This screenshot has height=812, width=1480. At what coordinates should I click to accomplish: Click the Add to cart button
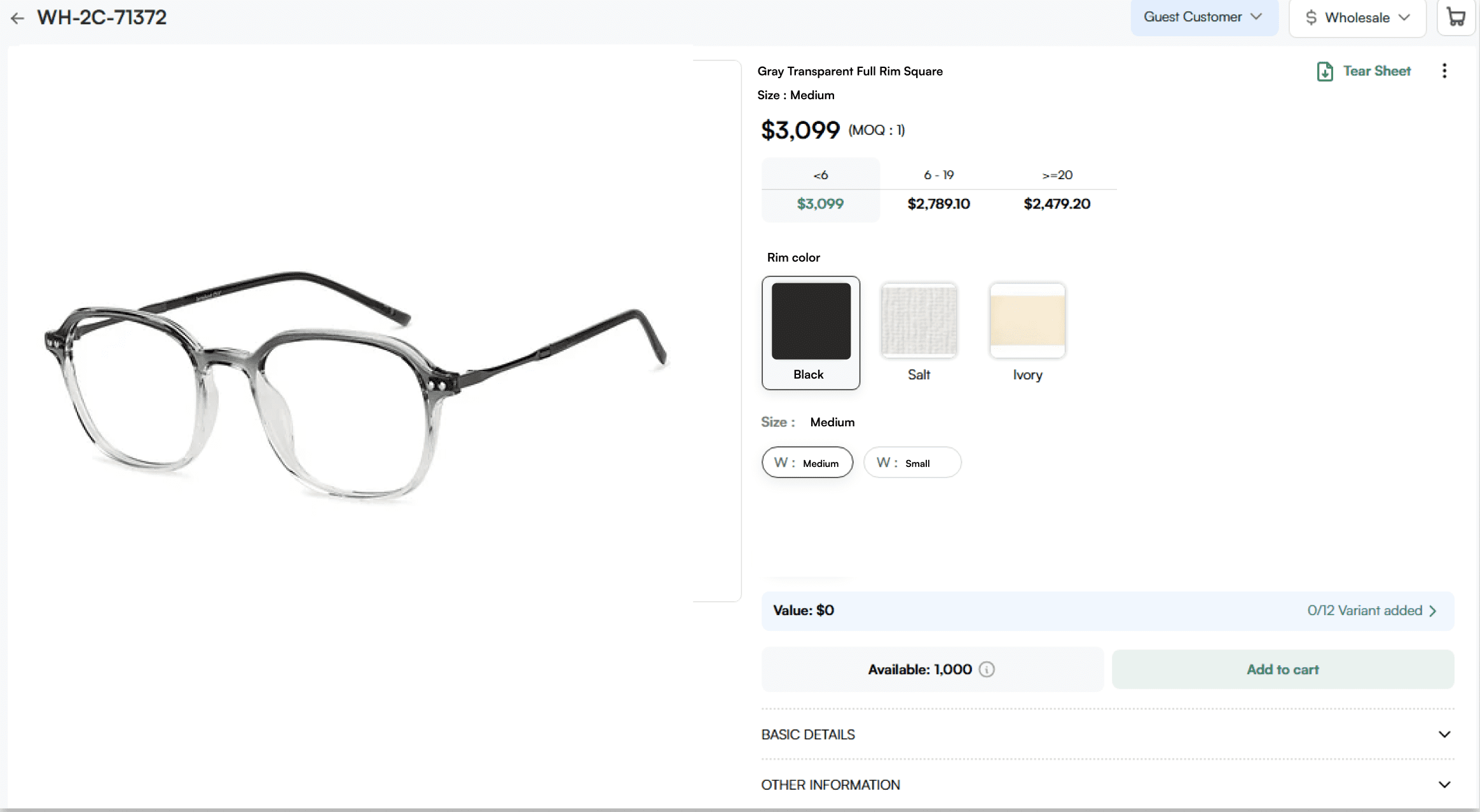1282,669
